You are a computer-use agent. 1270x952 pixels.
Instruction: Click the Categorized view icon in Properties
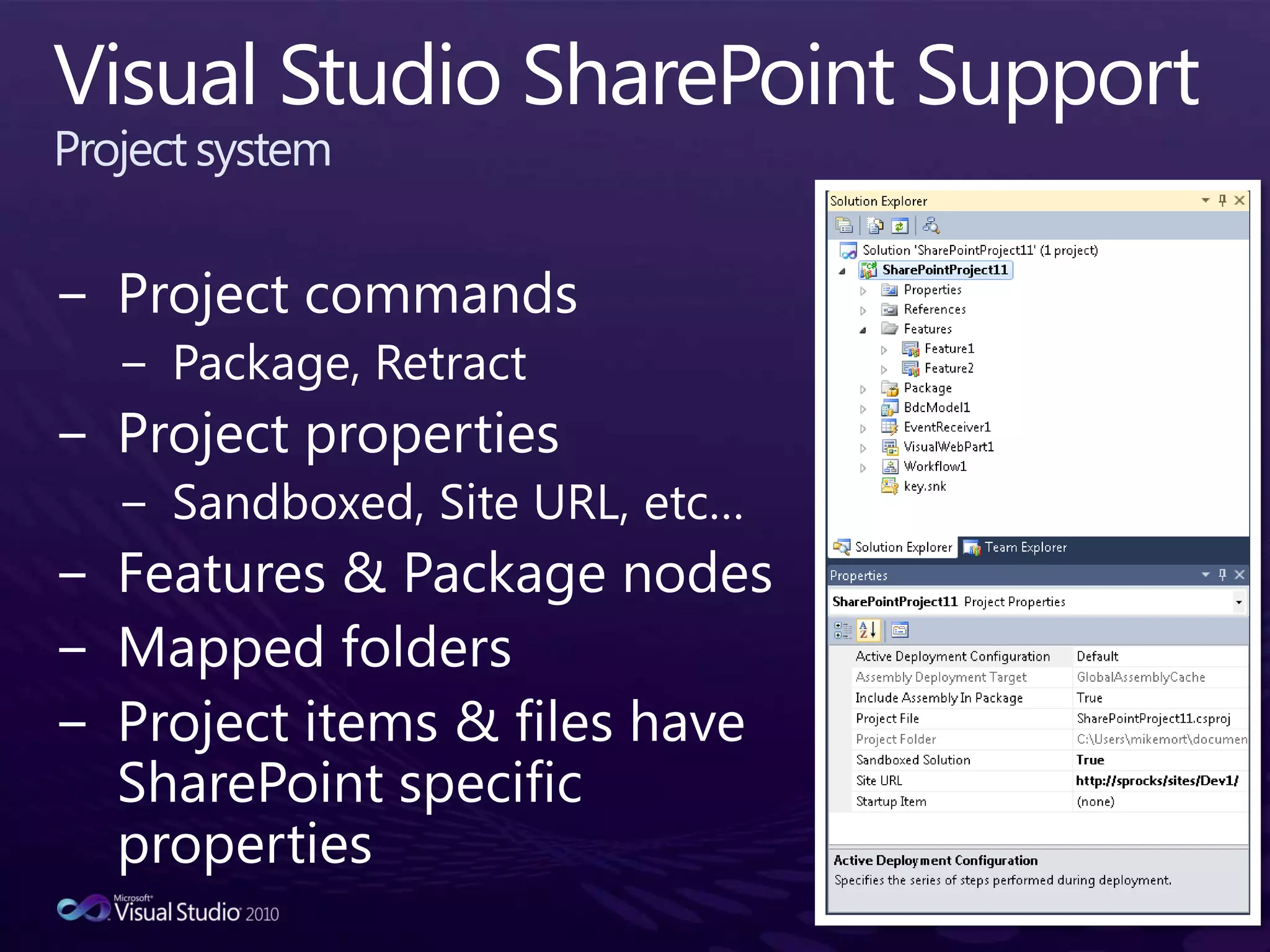click(x=843, y=630)
